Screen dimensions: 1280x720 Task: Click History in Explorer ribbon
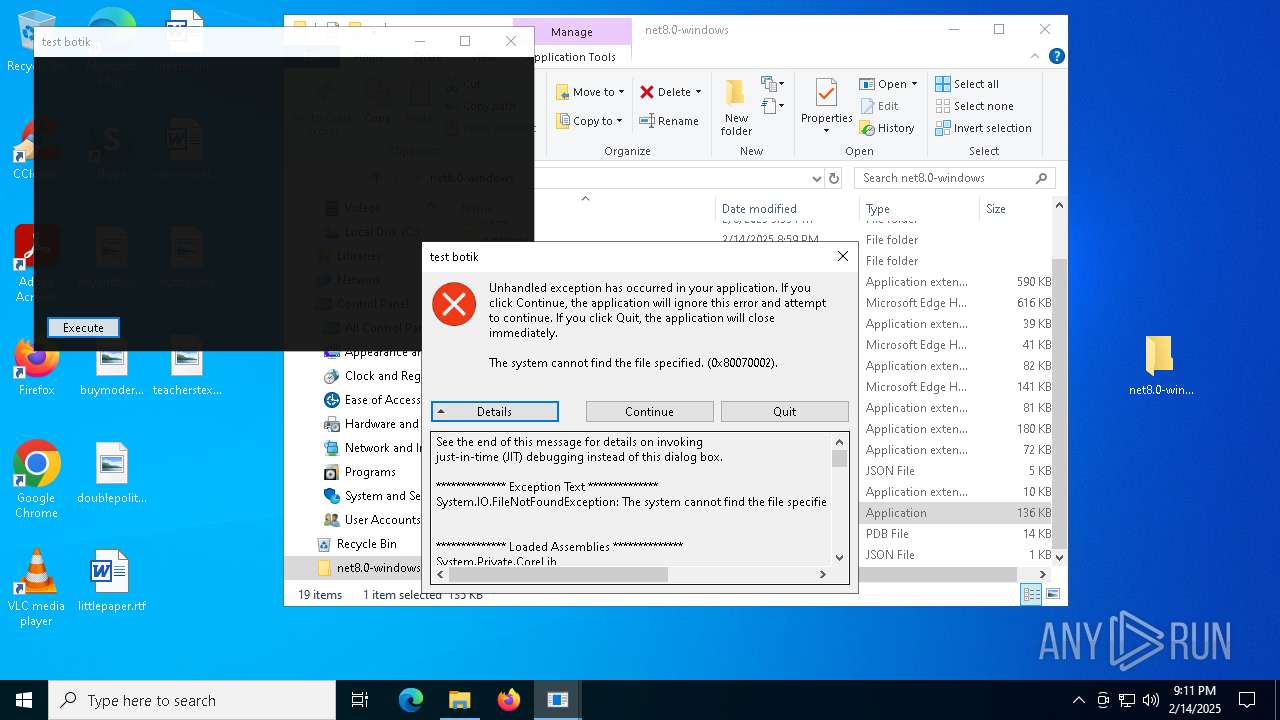coord(887,128)
